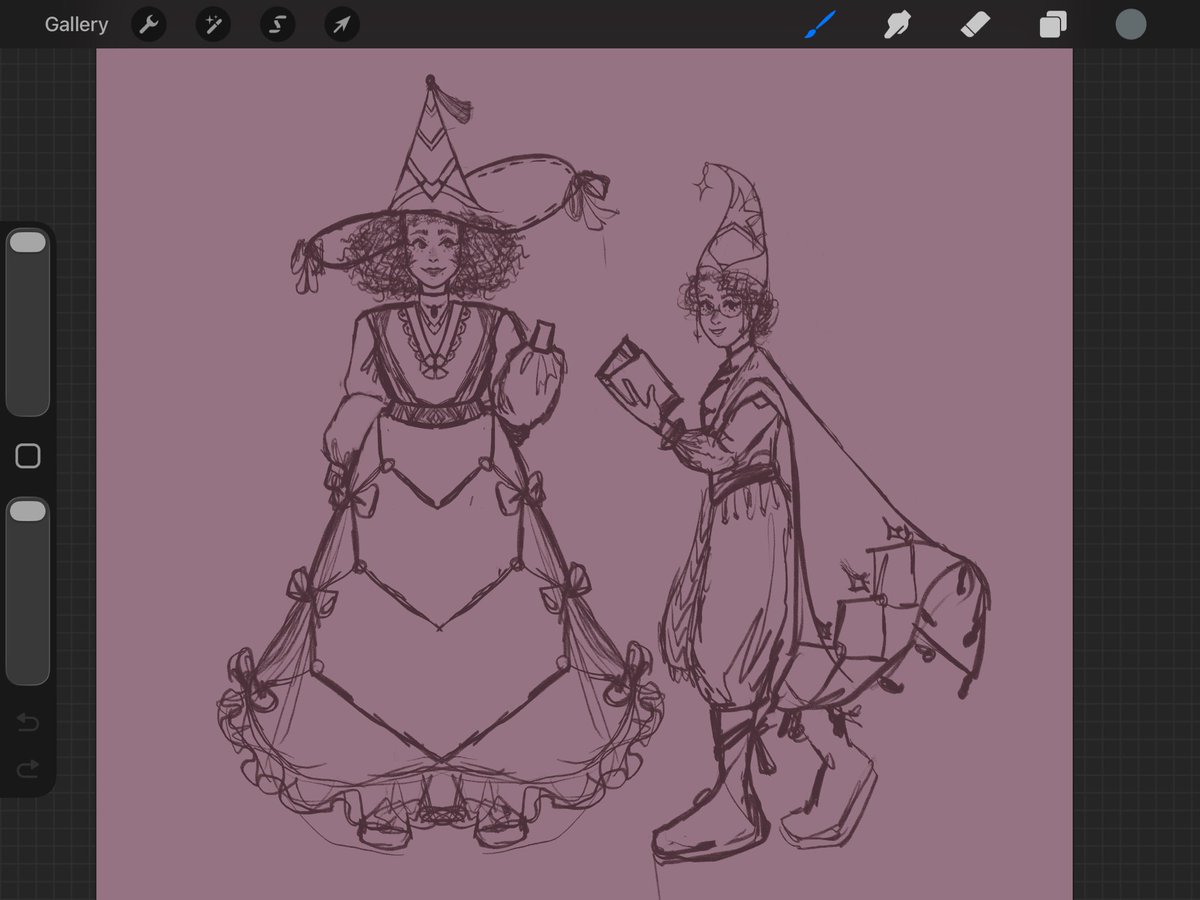Select the Smudge tool
1200x900 pixels.
897,24
